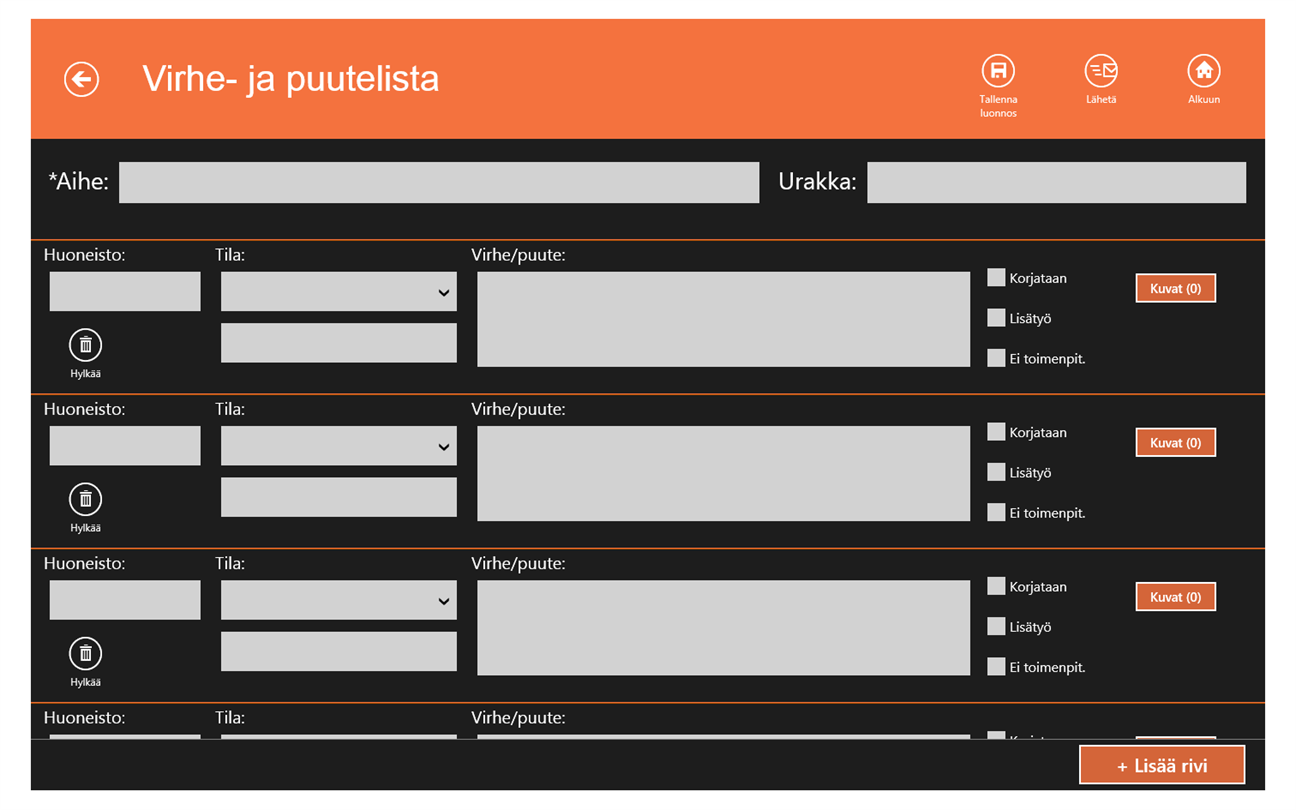This screenshot has height=810, width=1296.
Task: Click Kuvat (0) button in second row
Action: tap(1175, 442)
